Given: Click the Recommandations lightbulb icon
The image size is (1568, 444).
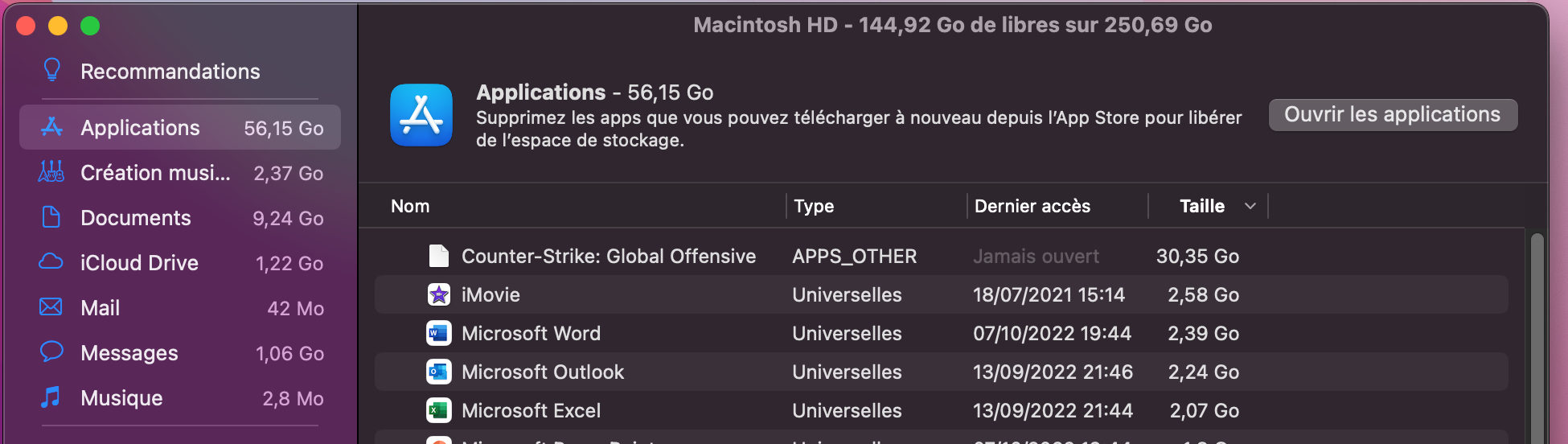Looking at the screenshot, I should 51,71.
